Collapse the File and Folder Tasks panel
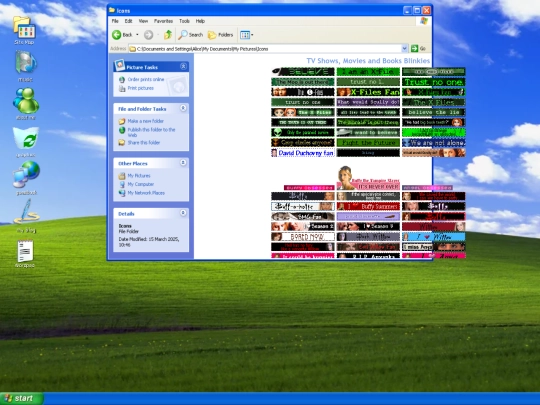540x405 pixels. (183, 108)
